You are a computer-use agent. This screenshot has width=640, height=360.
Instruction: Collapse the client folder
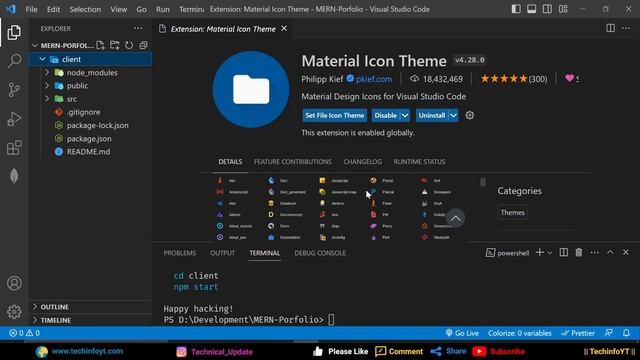click(42, 59)
